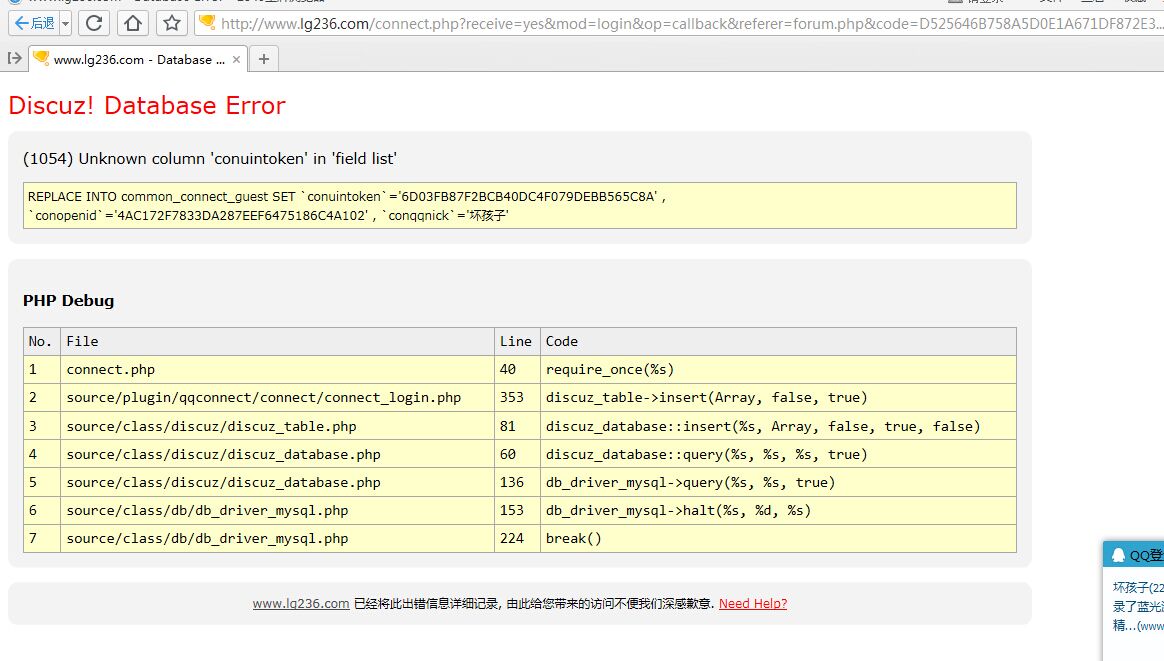The width and height of the screenshot is (1164, 661).
Task: Close the www.lg236.com tab
Action: tap(237, 59)
